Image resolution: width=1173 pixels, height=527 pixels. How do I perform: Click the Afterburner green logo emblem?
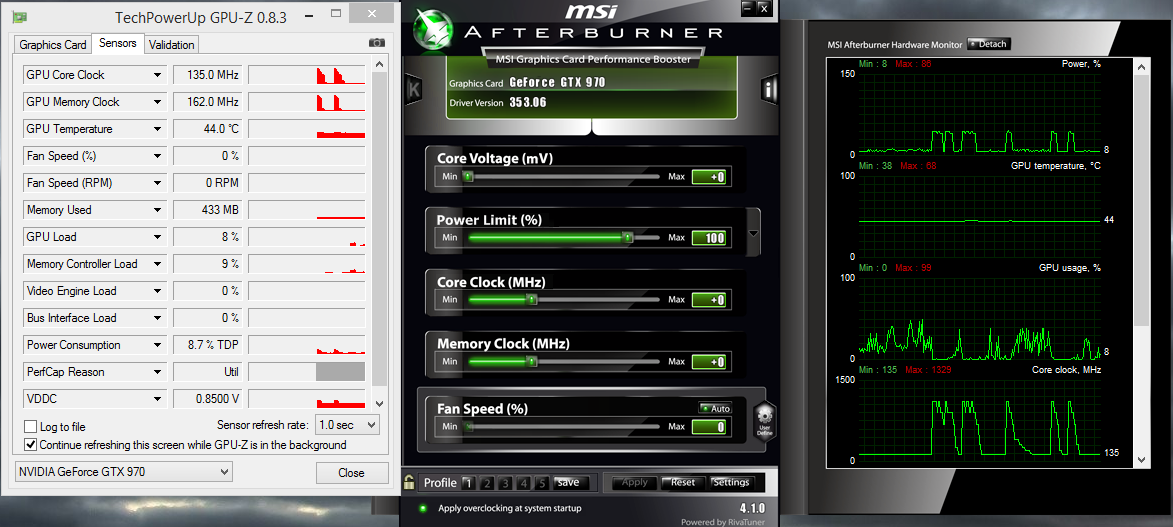(435, 31)
